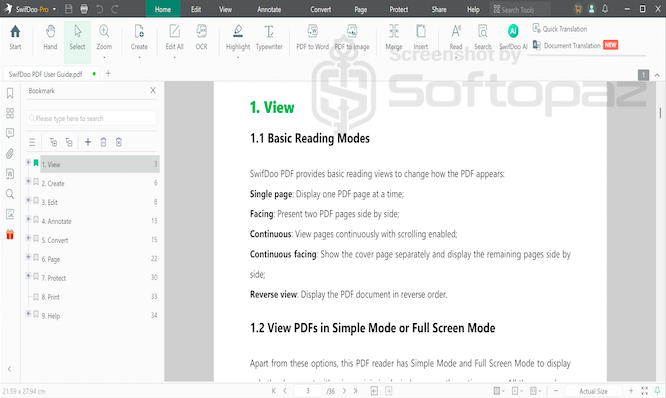Expand the '5. Convert' bookmark
666x398 pixels.
(28, 238)
